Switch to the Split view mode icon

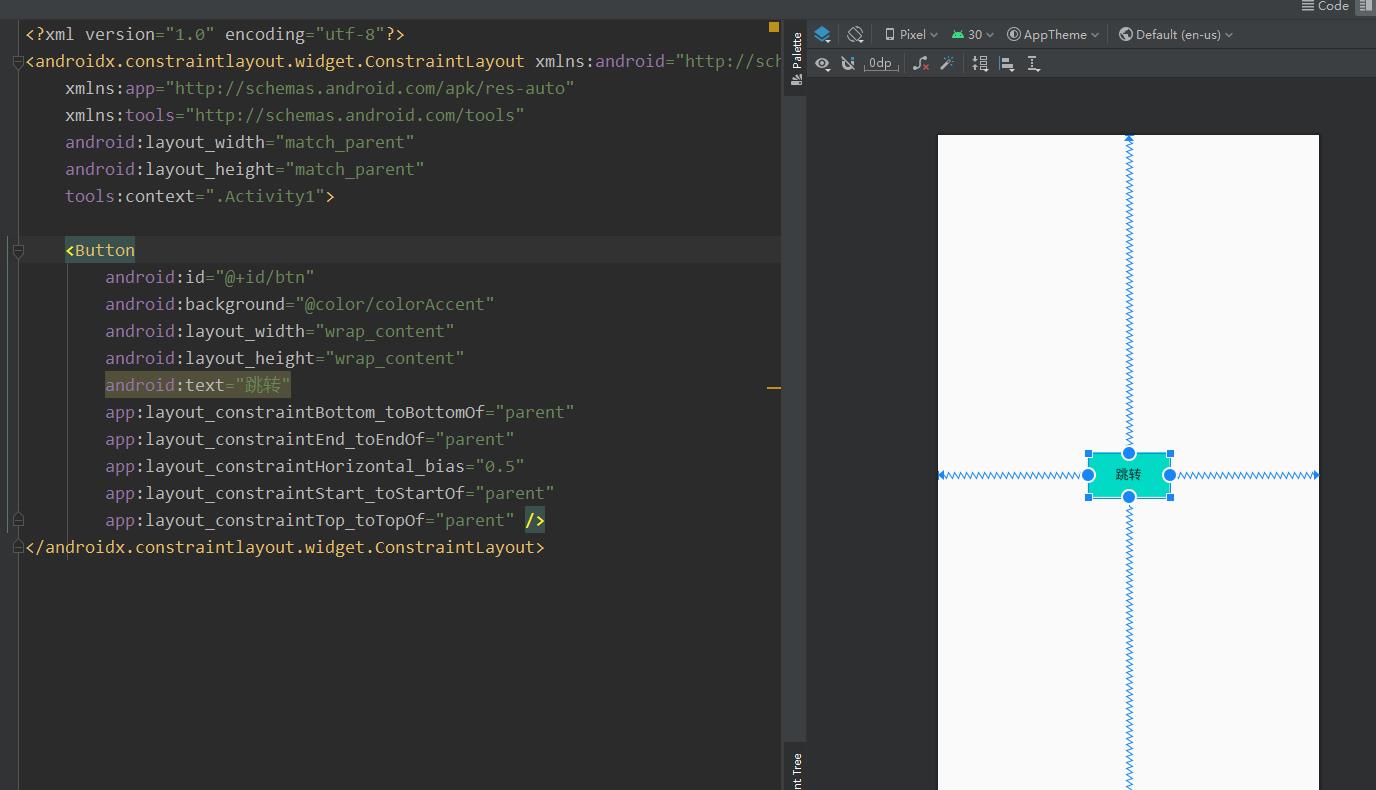(1365, 6)
